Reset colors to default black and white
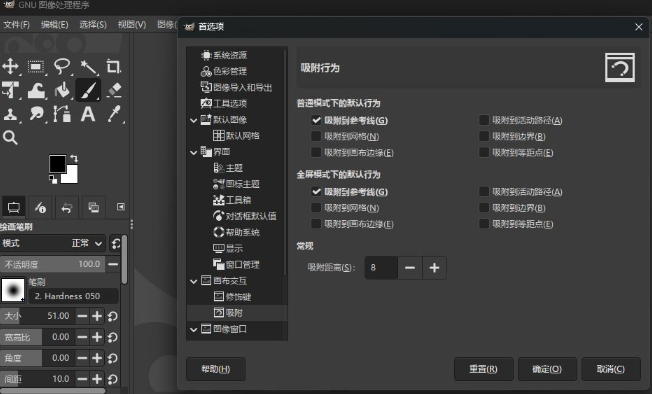The width and height of the screenshot is (652, 394). pos(53,180)
